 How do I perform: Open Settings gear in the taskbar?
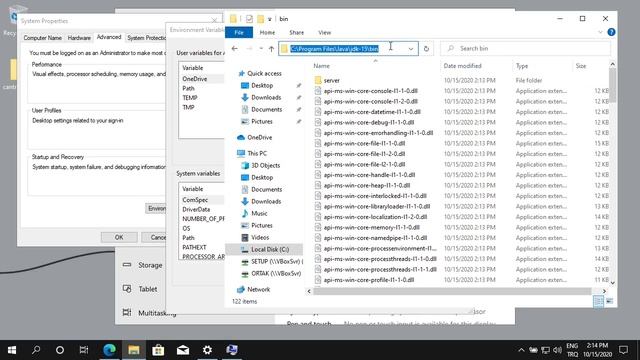click(207, 350)
